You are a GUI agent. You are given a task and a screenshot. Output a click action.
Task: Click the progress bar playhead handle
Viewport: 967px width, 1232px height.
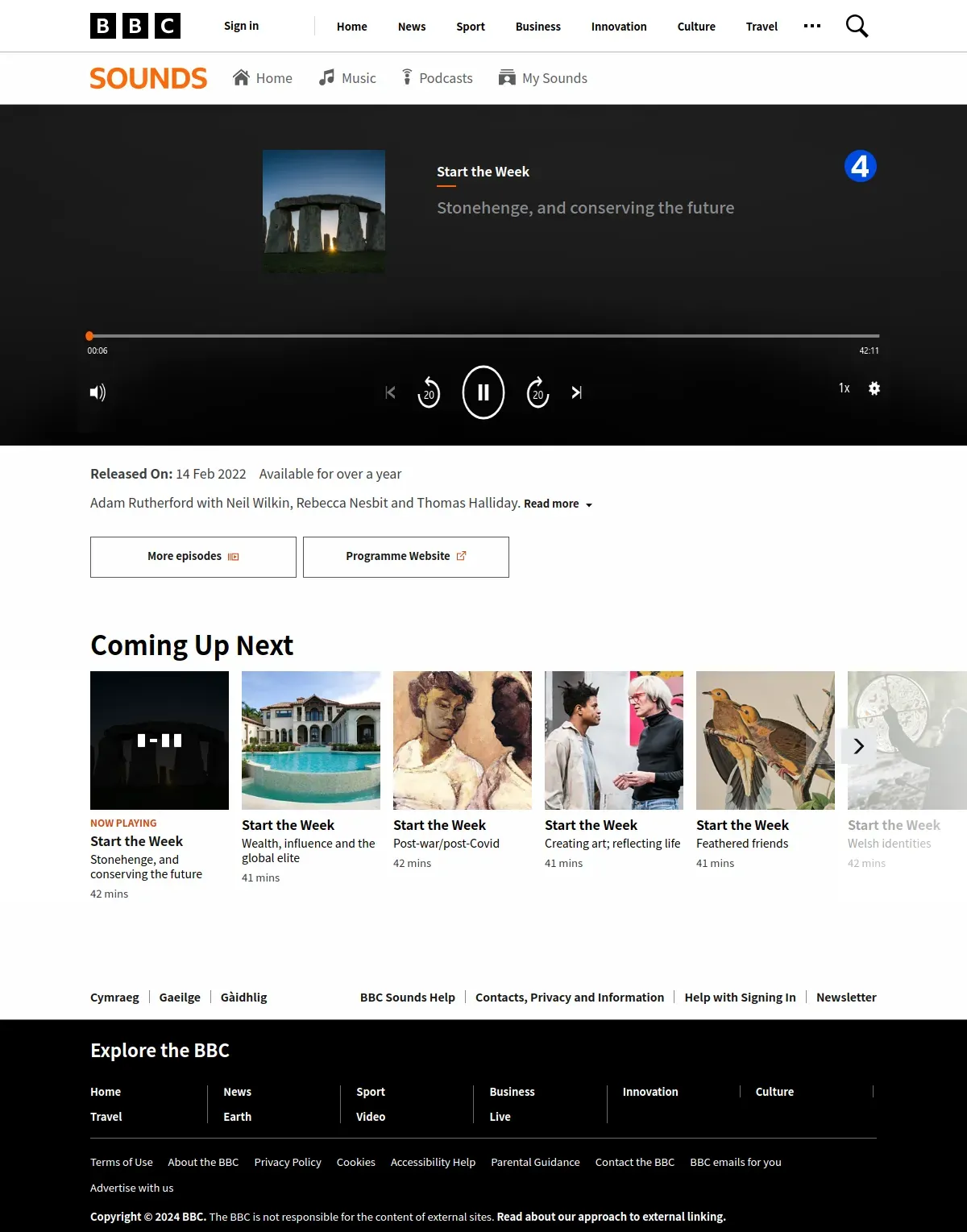(x=89, y=336)
